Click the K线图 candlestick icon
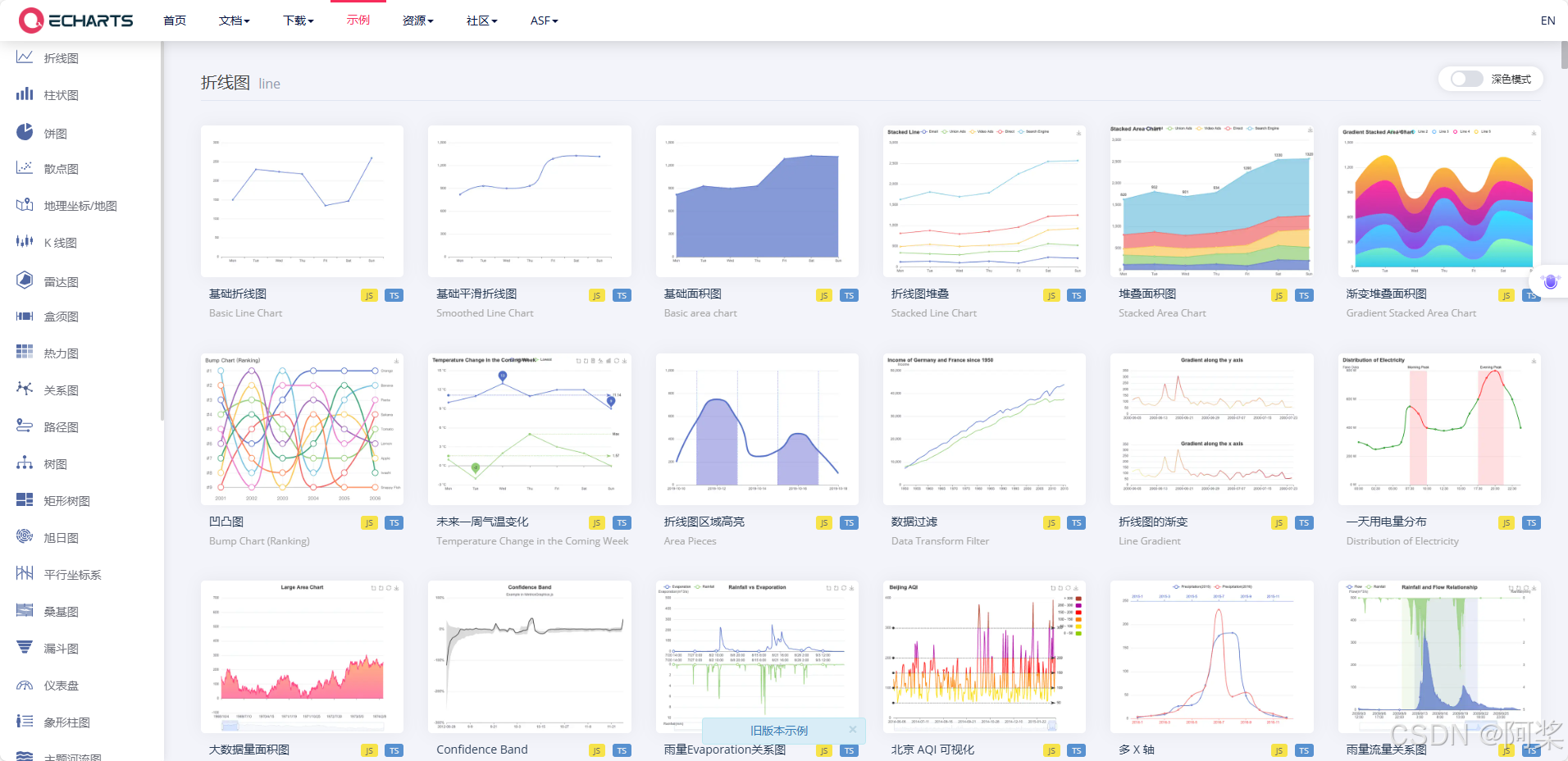The width and height of the screenshot is (1568, 761). 25,242
